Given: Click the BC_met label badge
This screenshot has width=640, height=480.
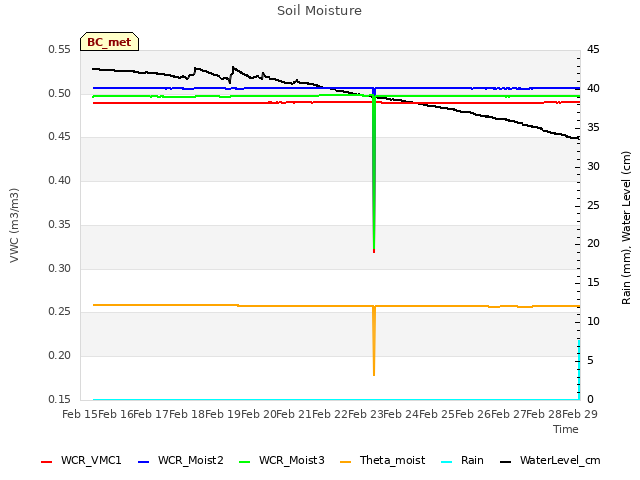Looking at the screenshot, I should coord(109,42).
